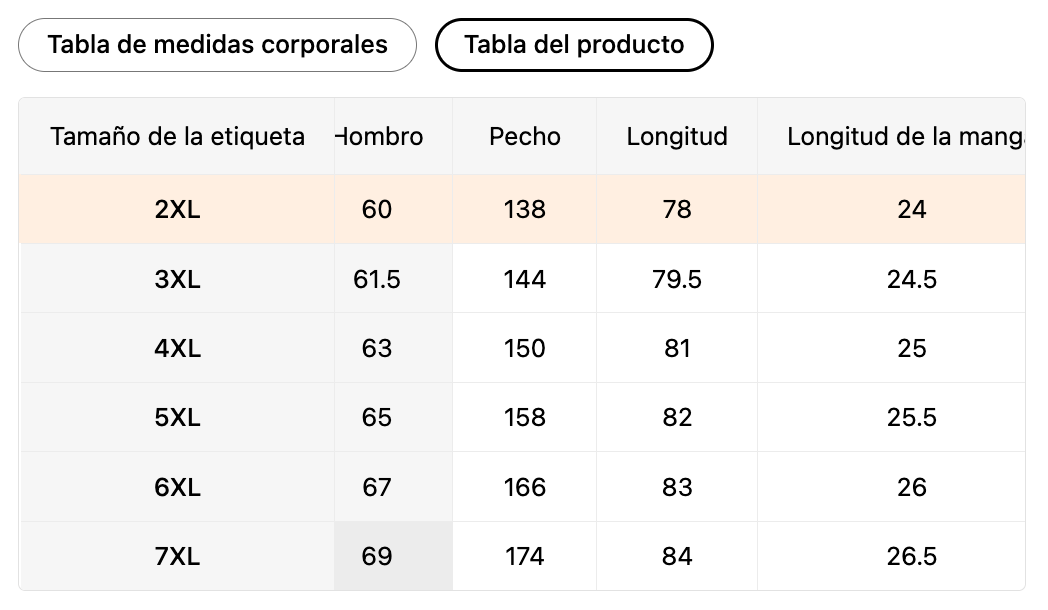Screen dimensions: 1048x610
Task: Select the 2XL size row label
Action: coord(177,209)
